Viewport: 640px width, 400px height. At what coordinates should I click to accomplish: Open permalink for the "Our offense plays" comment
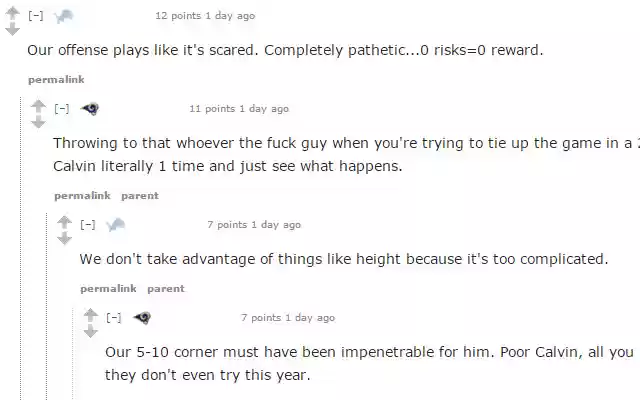(55, 79)
